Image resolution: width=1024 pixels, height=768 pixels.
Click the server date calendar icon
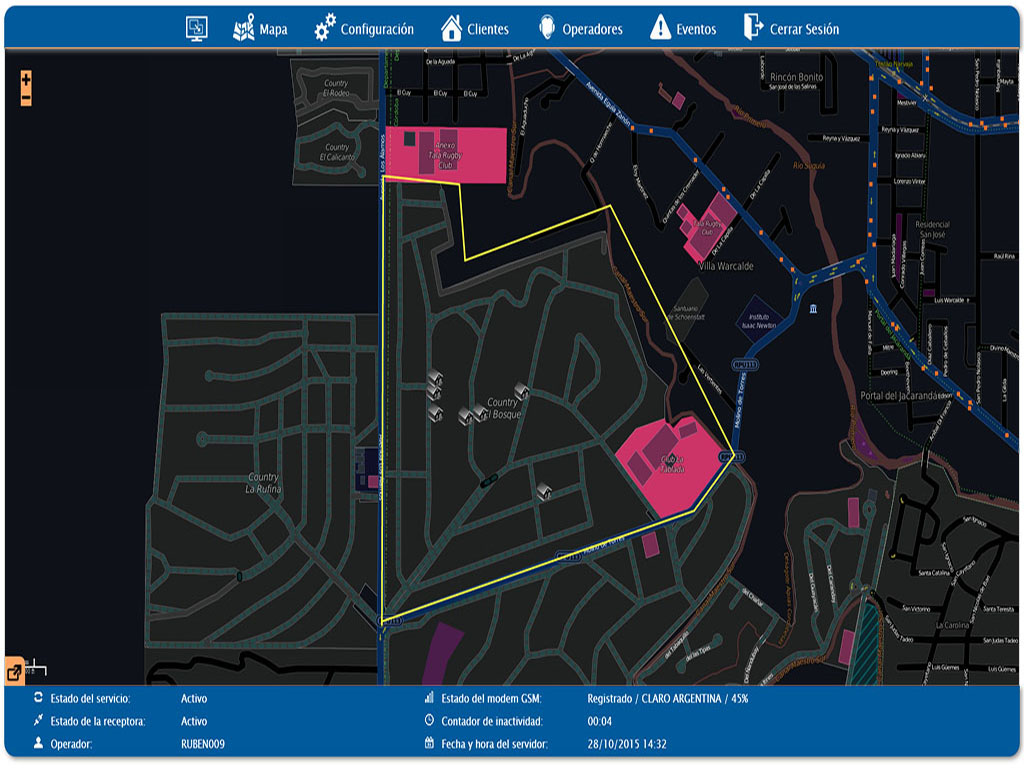pyautogui.click(x=429, y=744)
